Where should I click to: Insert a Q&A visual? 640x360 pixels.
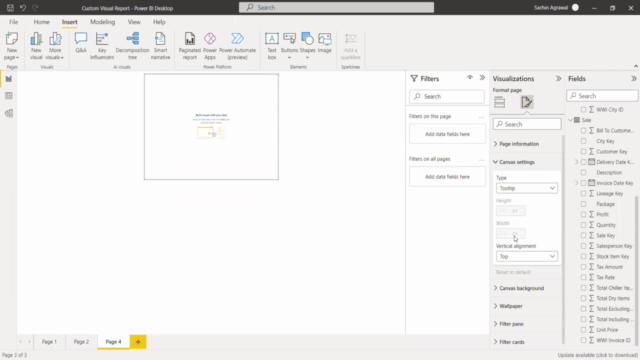[x=81, y=43]
